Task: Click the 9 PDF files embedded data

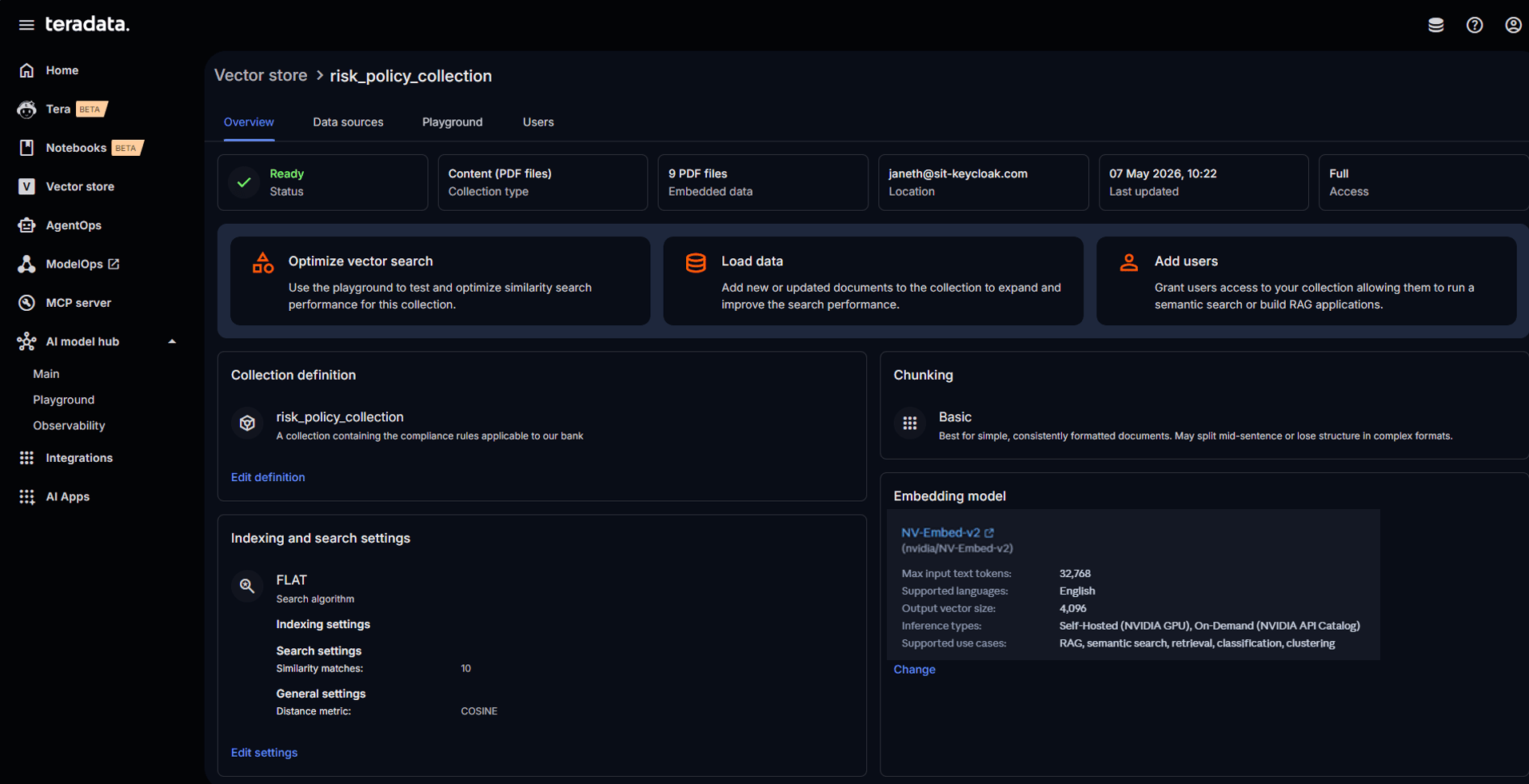Action: tap(698, 173)
